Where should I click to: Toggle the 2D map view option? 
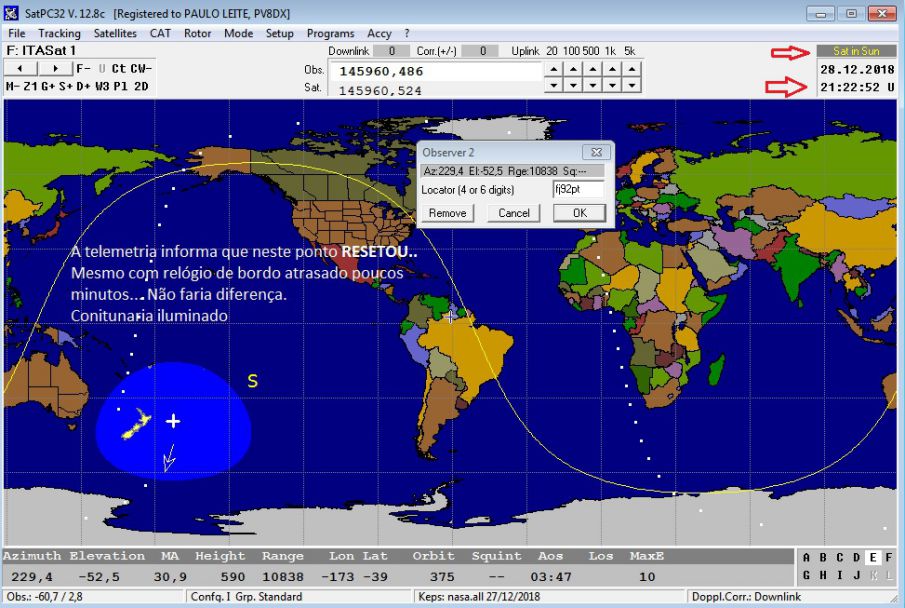(141, 86)
